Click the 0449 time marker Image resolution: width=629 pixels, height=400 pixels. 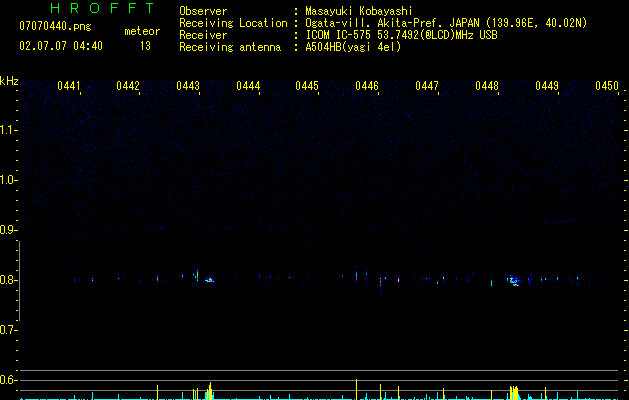[547, 86]
